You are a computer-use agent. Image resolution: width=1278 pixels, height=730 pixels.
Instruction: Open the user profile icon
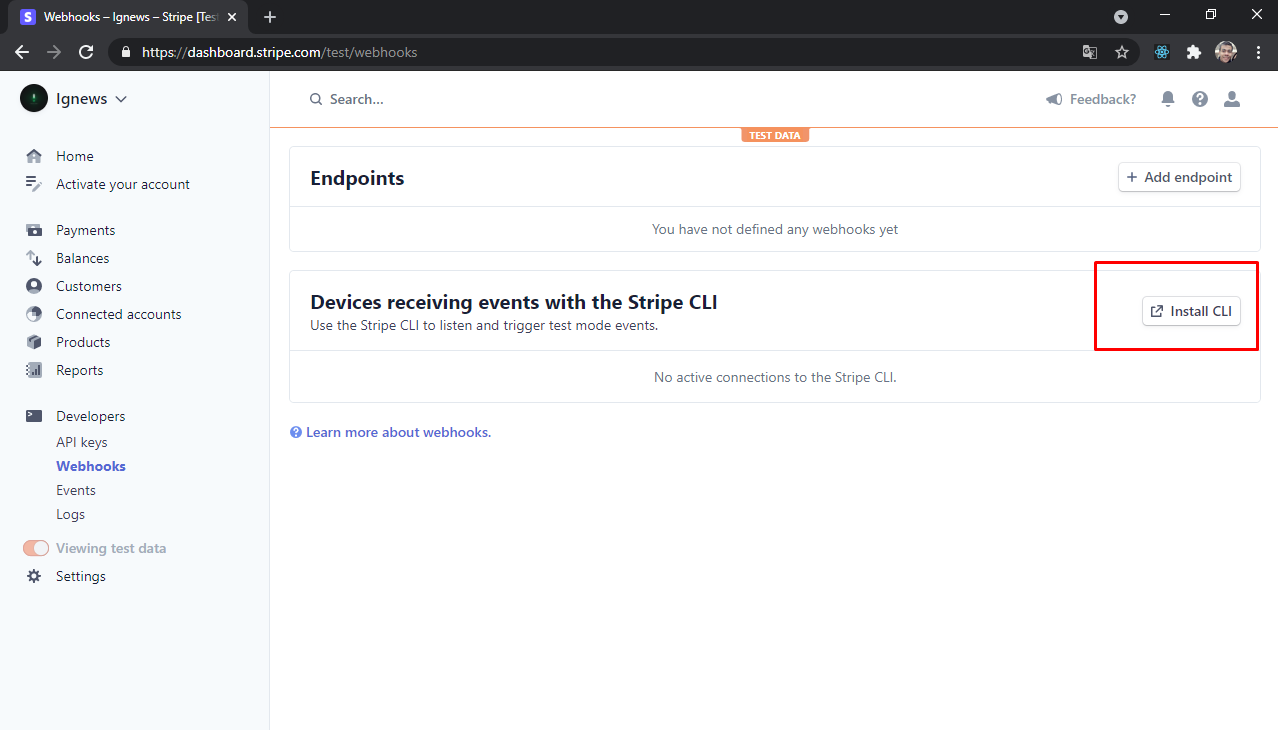pyautogui.click(x=1232, y=99)
